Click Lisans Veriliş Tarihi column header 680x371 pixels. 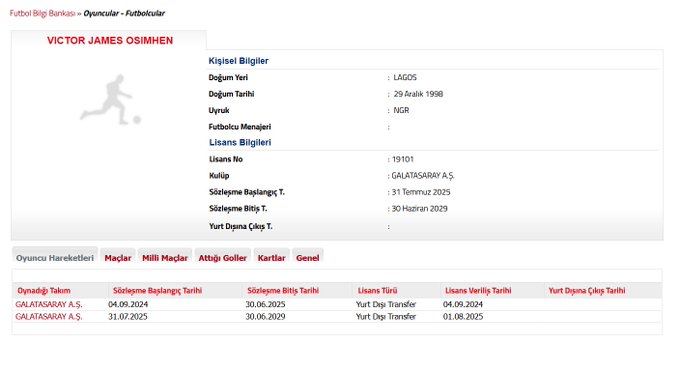click(x=478, y=291)
